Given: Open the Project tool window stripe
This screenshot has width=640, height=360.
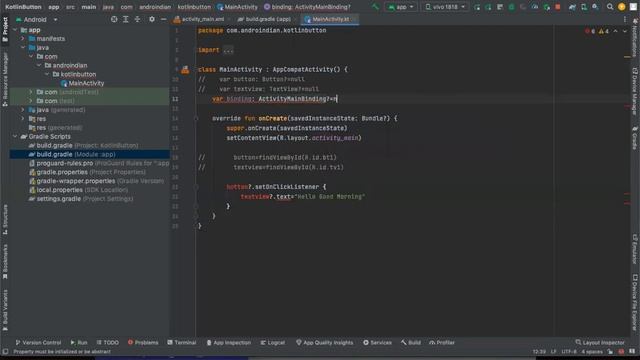Looking at the screenshot, I should (x=5, y=29).
